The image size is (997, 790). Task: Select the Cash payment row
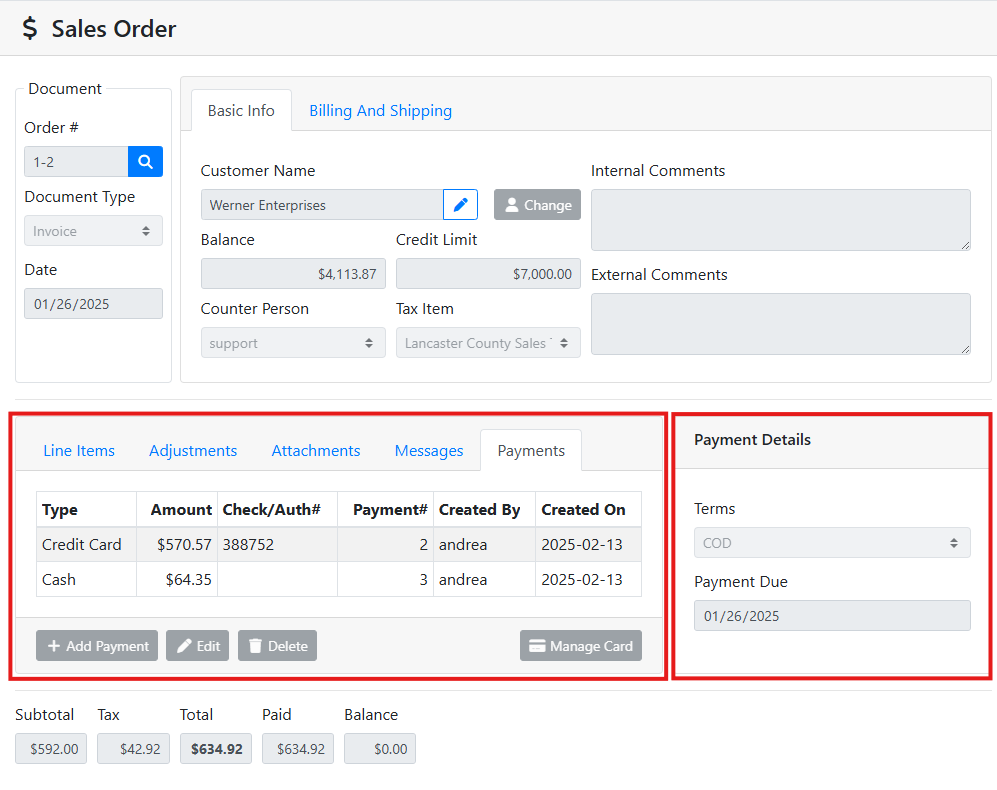tap(338, 580)
